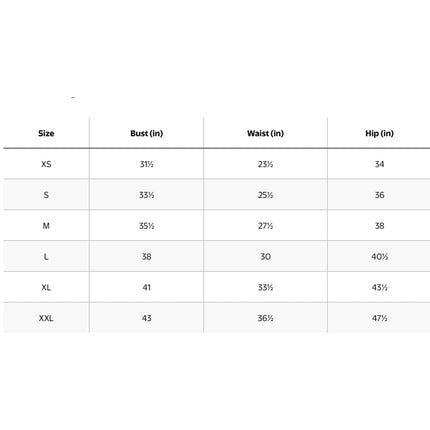Click the L bust value 38
The width and height of the screenshot is (430, 430).
point(147,257)
